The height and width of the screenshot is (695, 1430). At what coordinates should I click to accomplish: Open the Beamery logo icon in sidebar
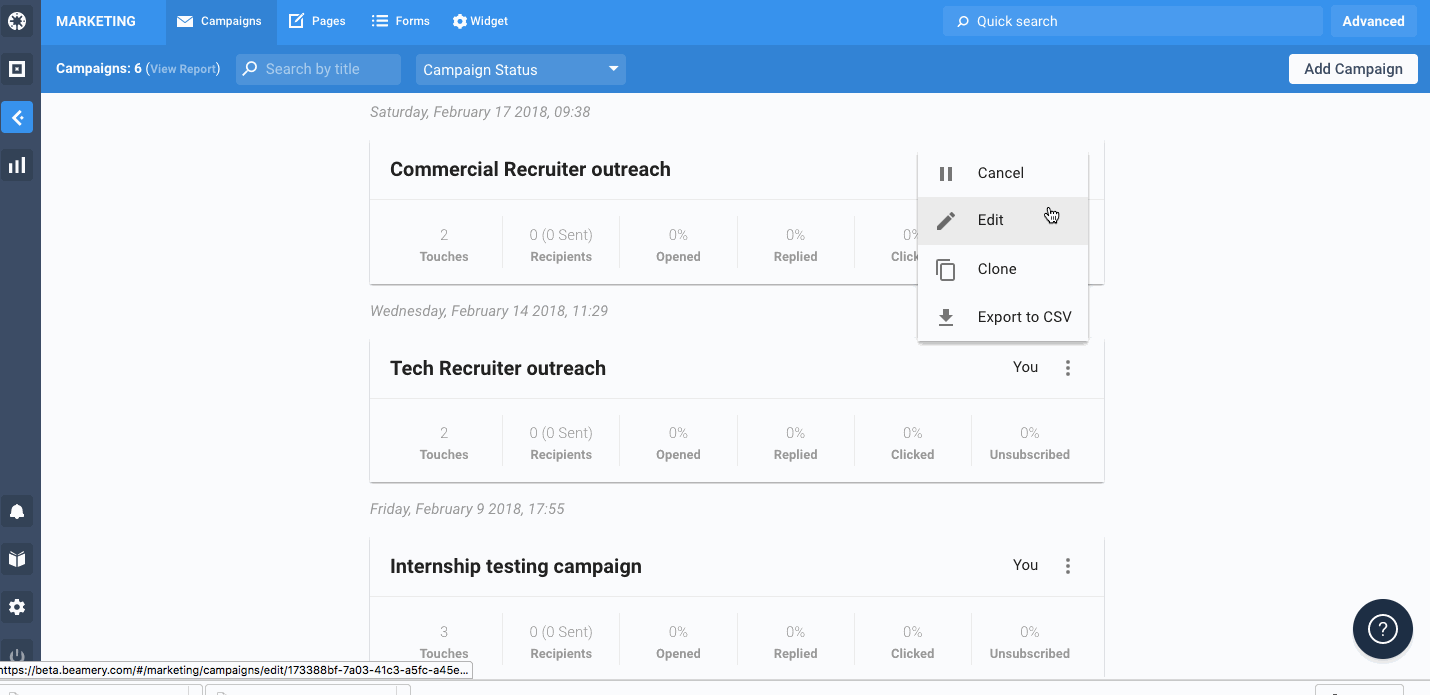(17, 20)
